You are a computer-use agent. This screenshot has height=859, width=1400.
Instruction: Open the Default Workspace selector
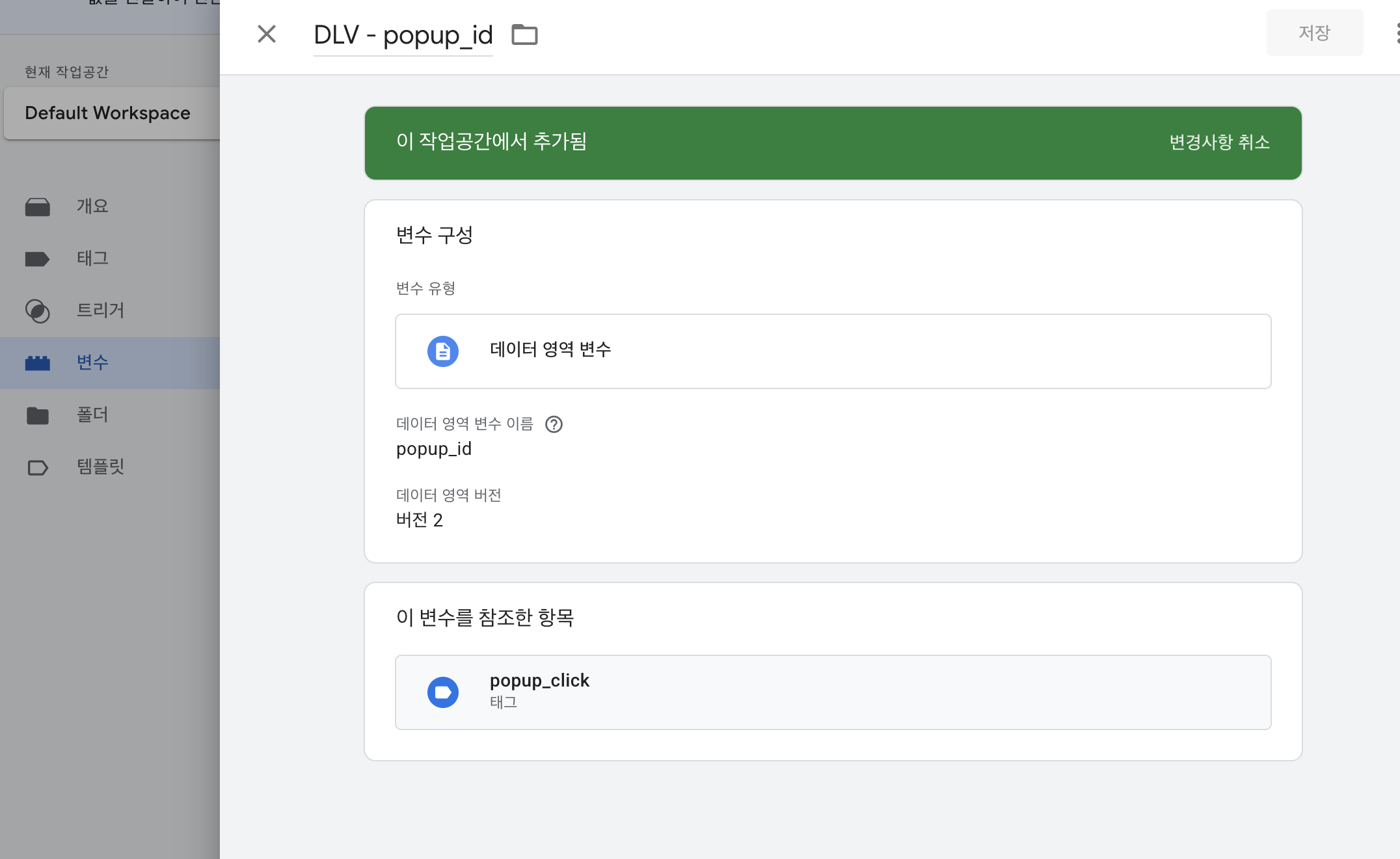point(108,113)
